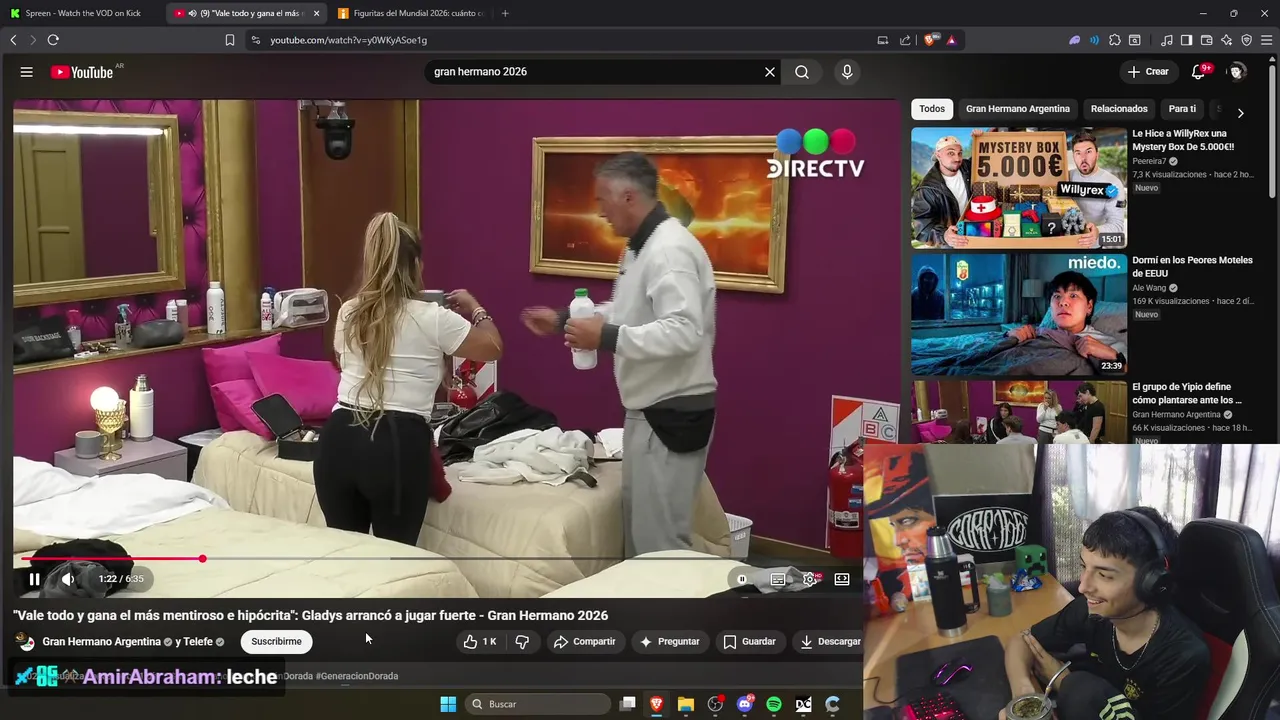
Task: Select the Para ti filter chip
Action: click(x=1182, y=109)
